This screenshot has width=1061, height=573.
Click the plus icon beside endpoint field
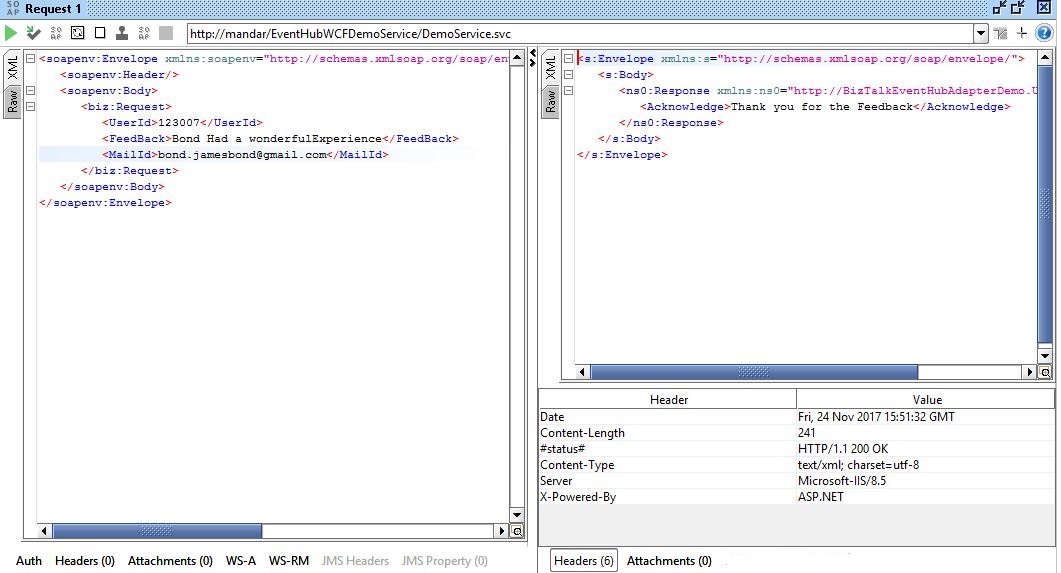tap(1022, 32)
